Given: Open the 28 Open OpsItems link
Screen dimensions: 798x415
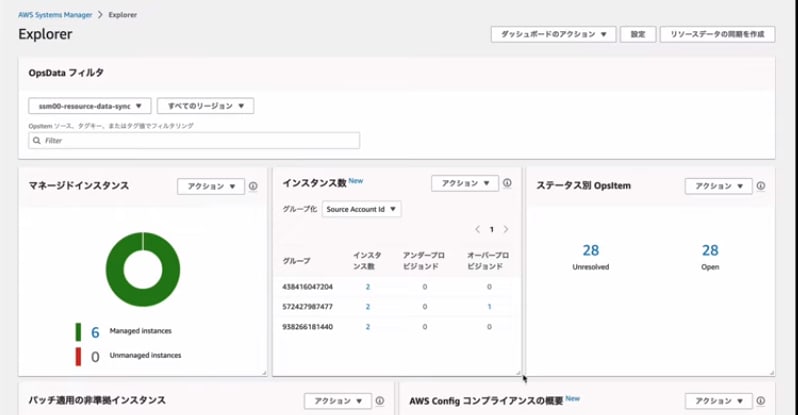Looking at the screenshot, I should coord(710,251).
